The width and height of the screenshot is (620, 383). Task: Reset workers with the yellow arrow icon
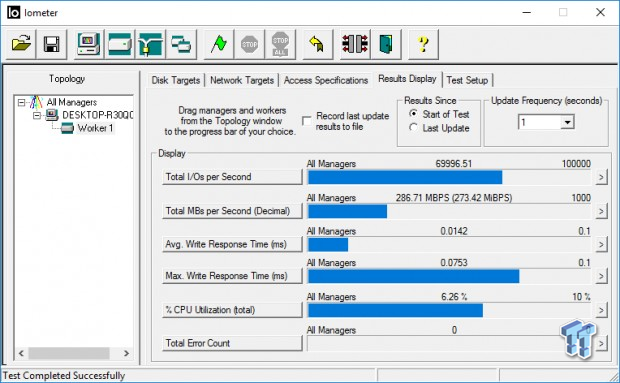(x=318, y=44)
